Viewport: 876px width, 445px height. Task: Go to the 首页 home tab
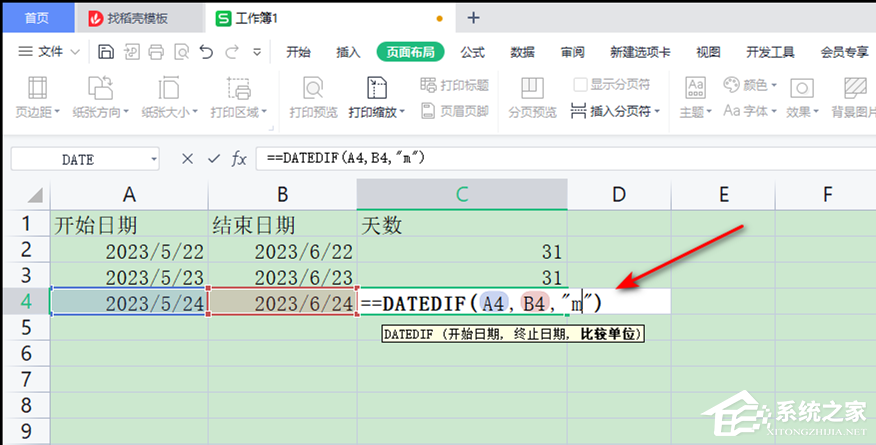click(37, 18)
